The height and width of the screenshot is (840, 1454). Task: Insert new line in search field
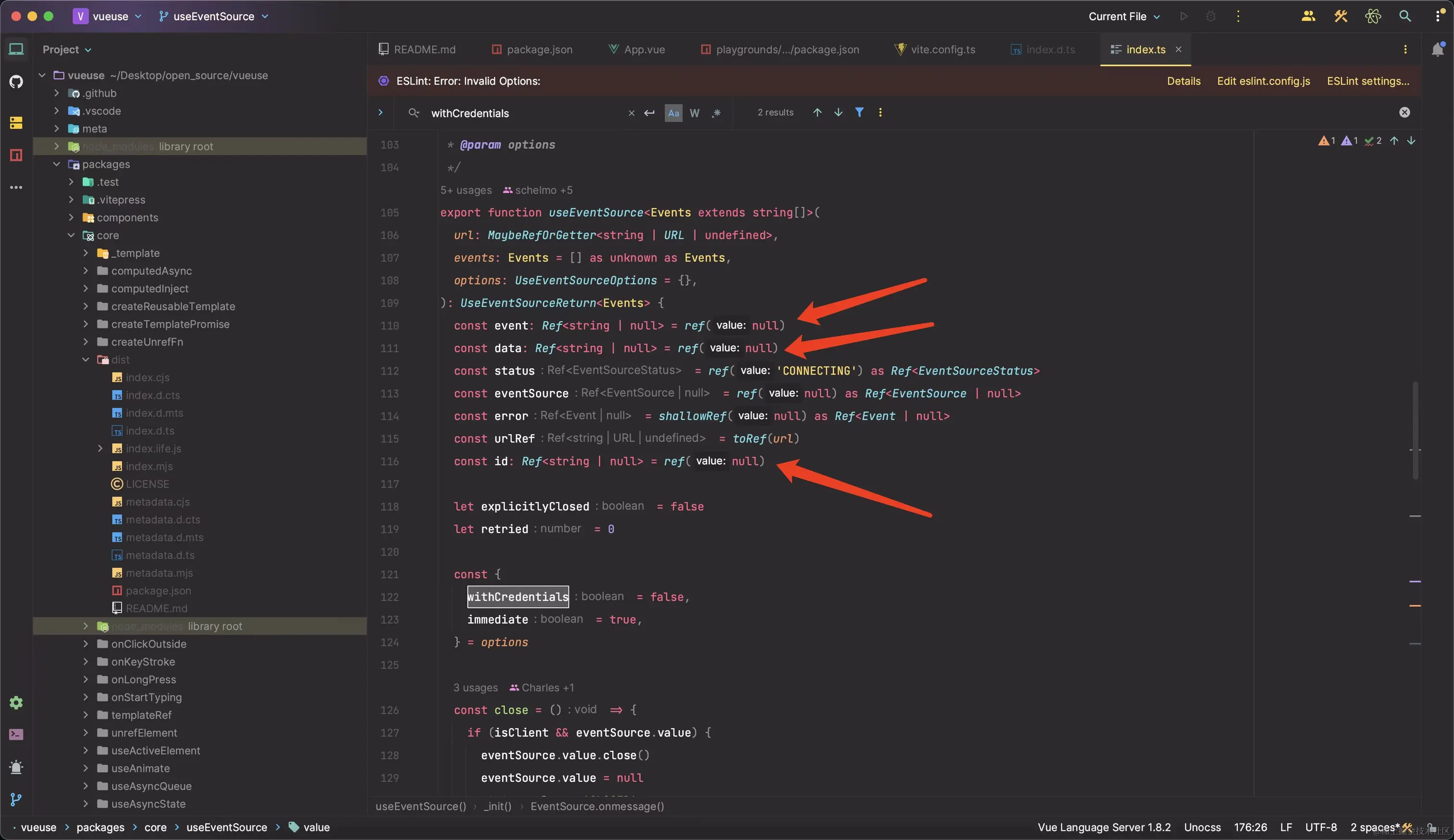pyautogui.click(x=650, y=113)
